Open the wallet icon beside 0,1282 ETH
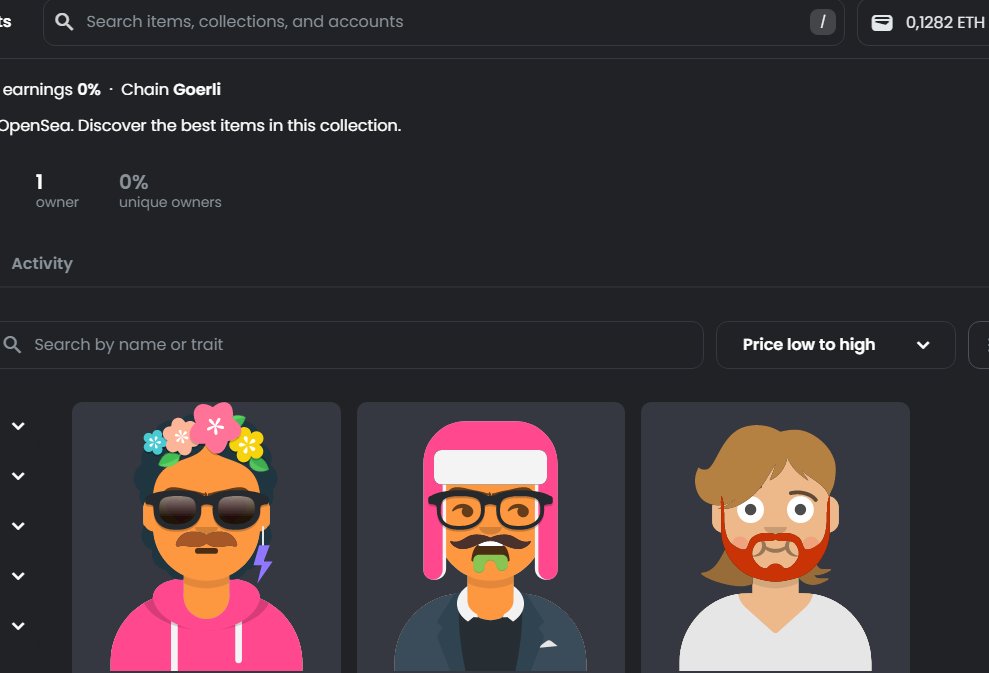Screen dimensions: 989x673 (882, 23)
